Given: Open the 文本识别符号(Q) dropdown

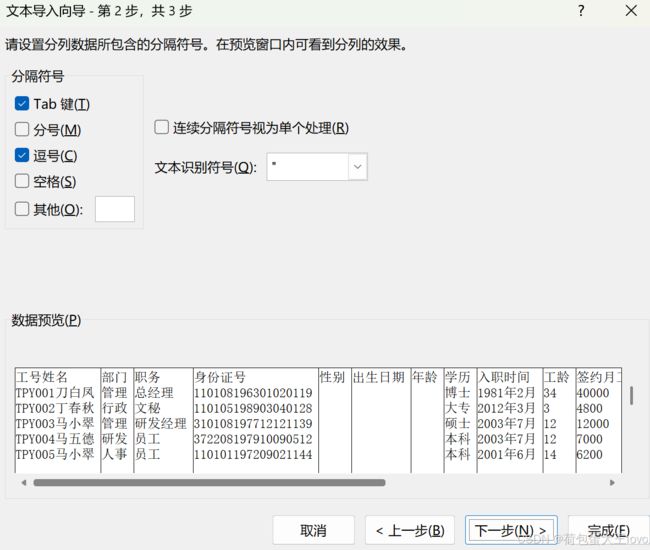Looking at the screenshot, I should tap(357, 167).
